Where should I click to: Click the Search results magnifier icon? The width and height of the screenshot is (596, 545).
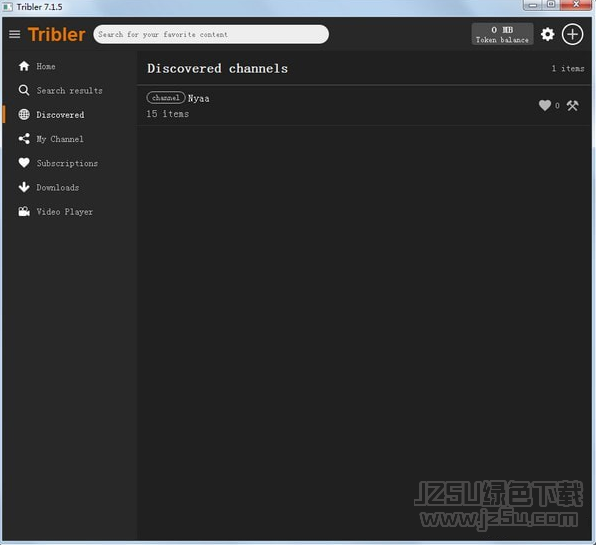point(24,90)
